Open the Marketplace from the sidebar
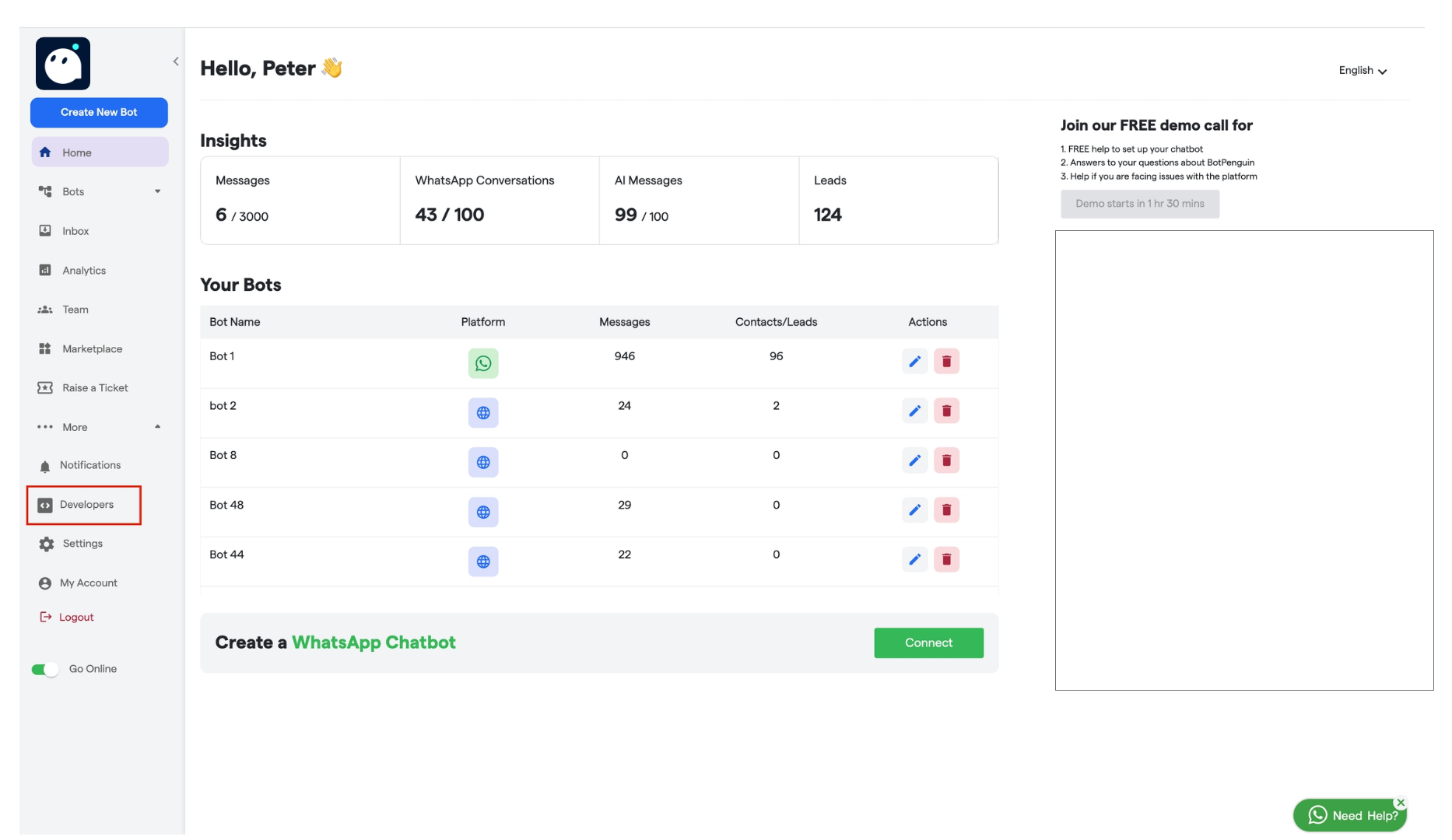 coord(92,348)
